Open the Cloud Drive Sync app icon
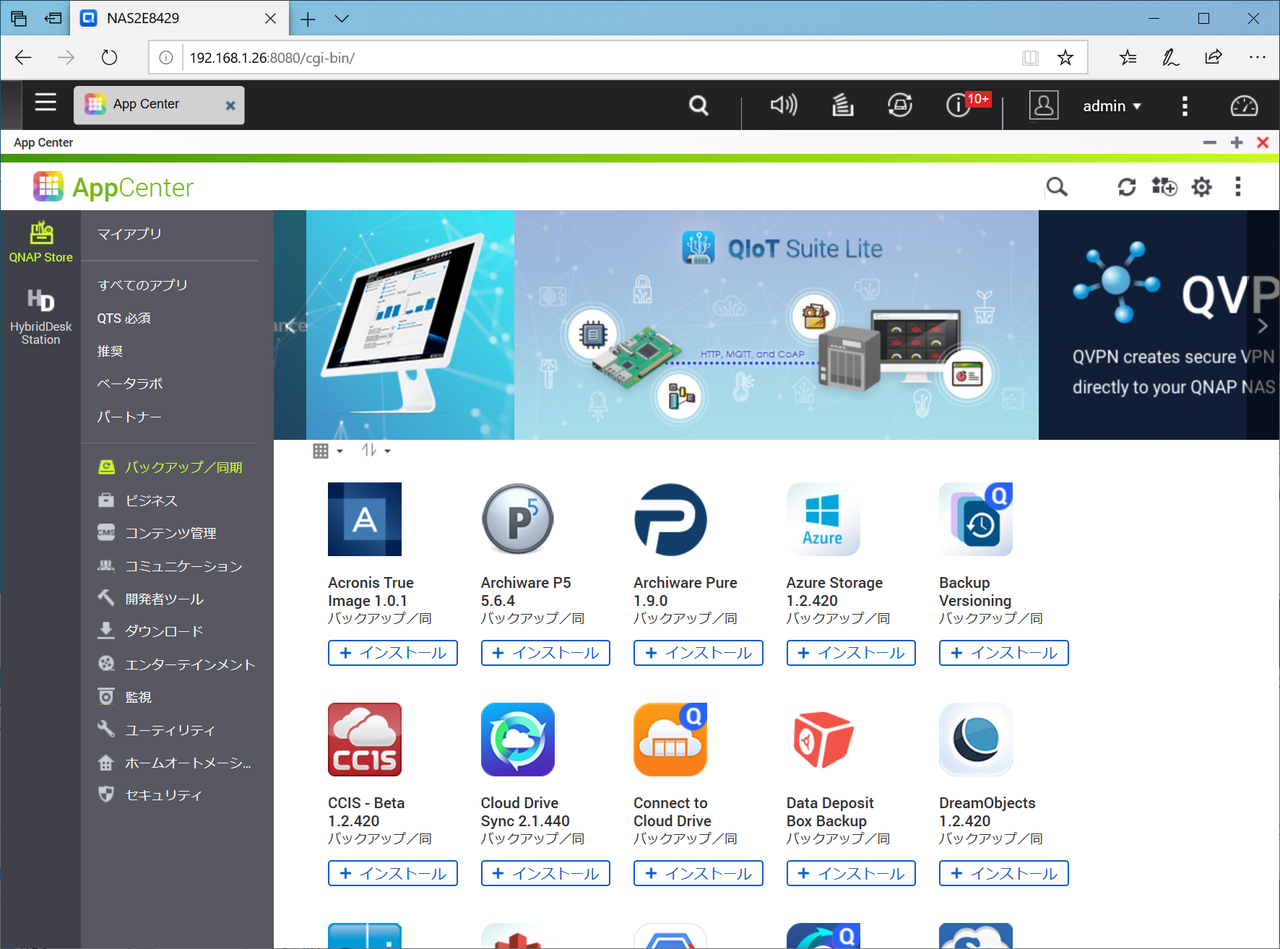This screenshot has height=949, width=1280. tap(518, 739)
